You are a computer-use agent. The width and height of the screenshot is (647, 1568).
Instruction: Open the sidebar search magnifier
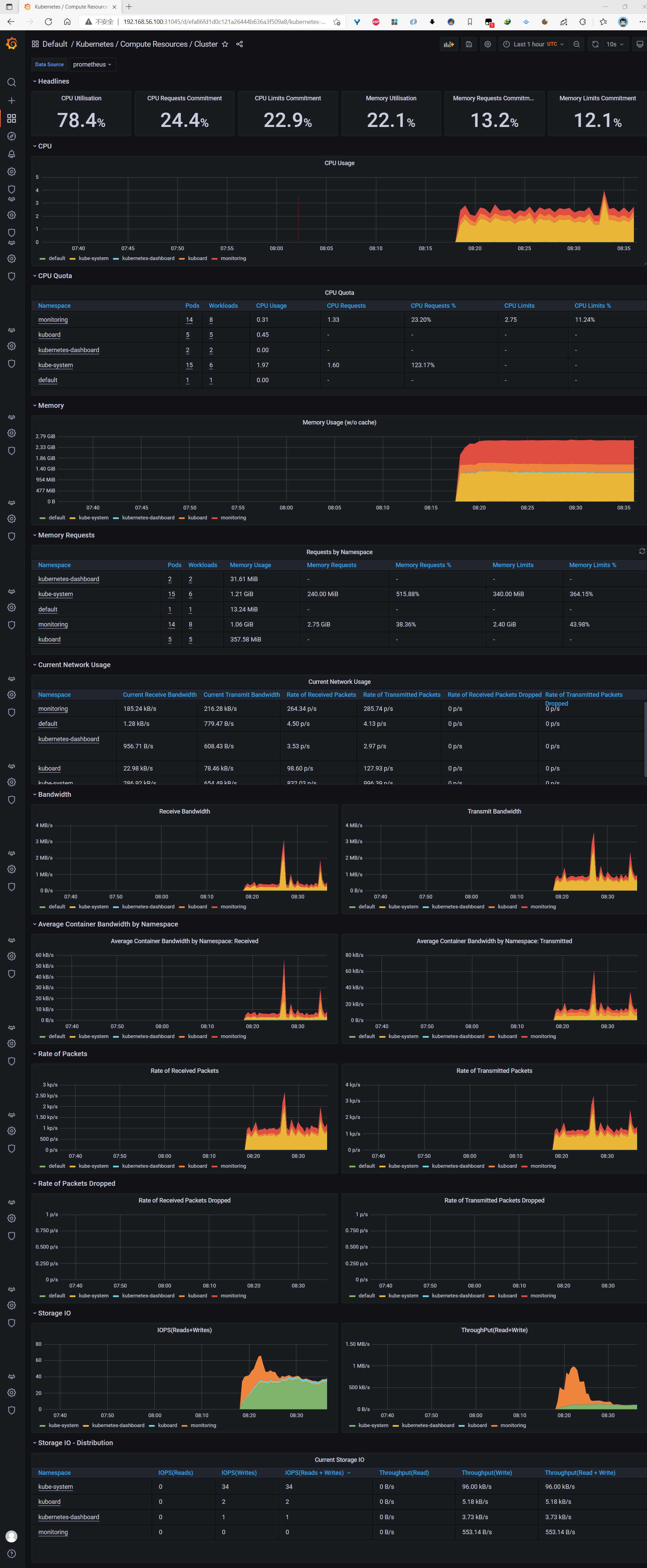12,82
